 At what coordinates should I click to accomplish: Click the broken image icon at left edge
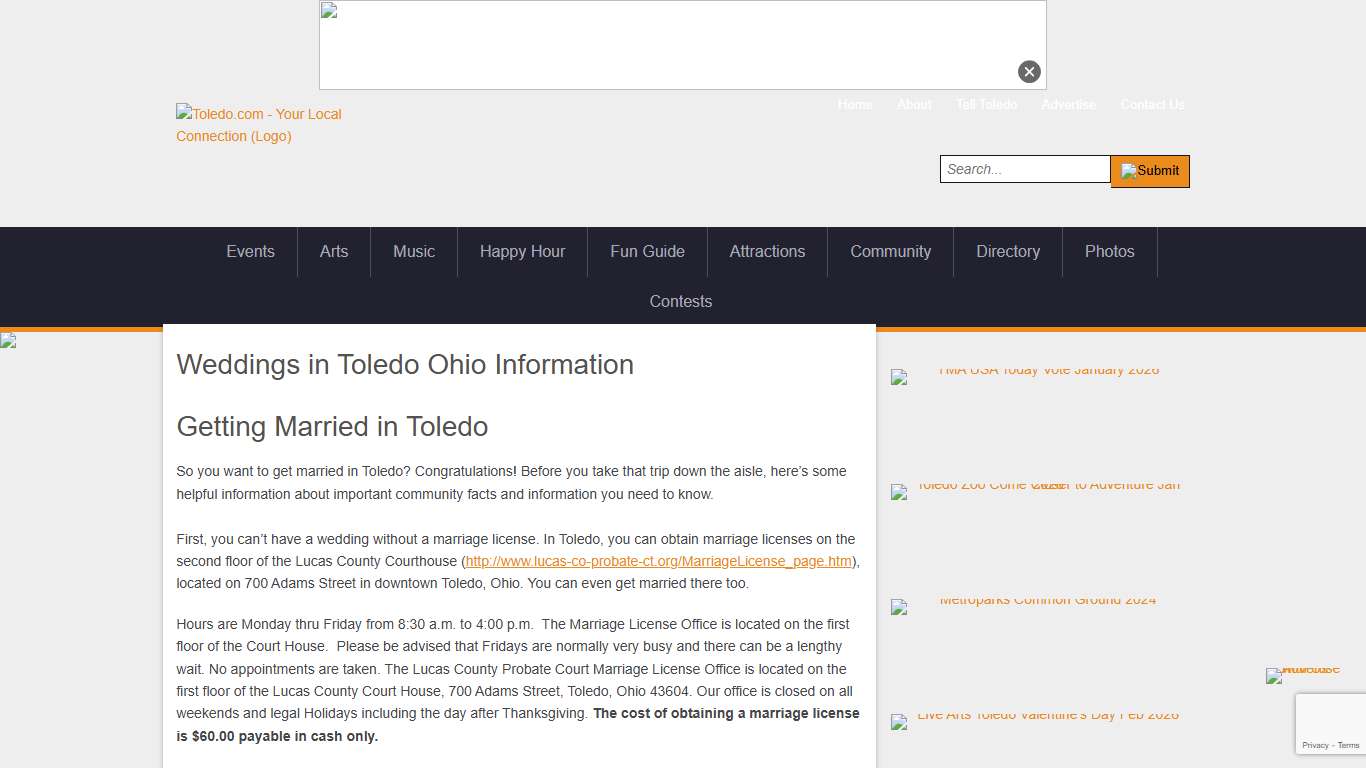tap(6, 340)
